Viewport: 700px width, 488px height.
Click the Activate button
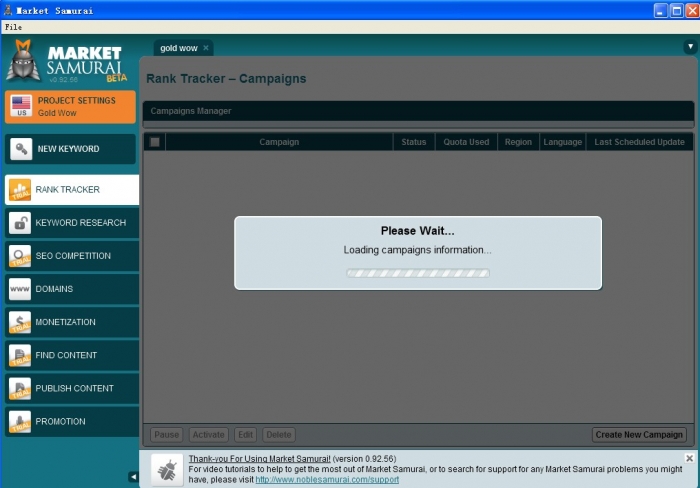(x=208, y=435)
